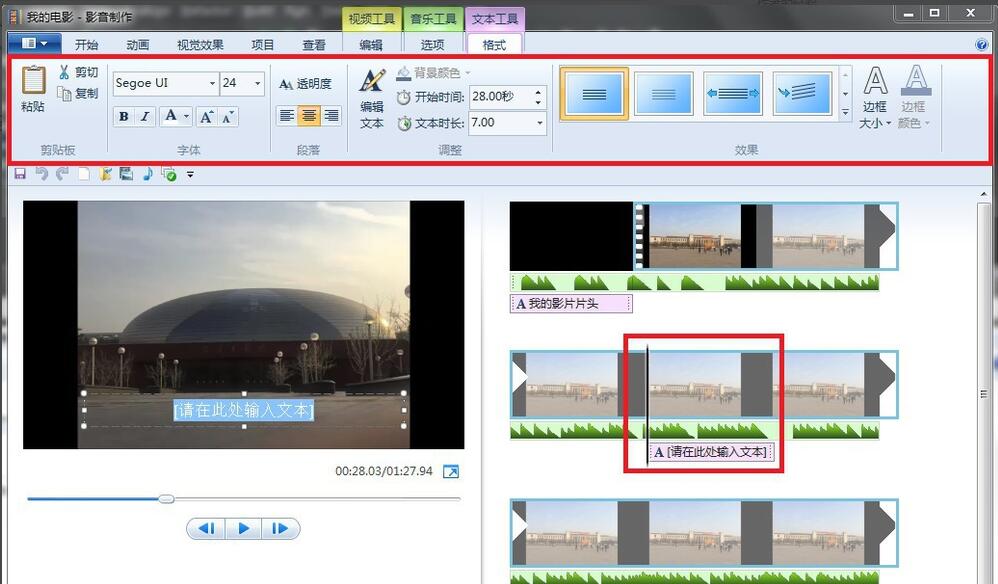
Task: Click the New project blank page icon
Action: [x=83, y=174]
